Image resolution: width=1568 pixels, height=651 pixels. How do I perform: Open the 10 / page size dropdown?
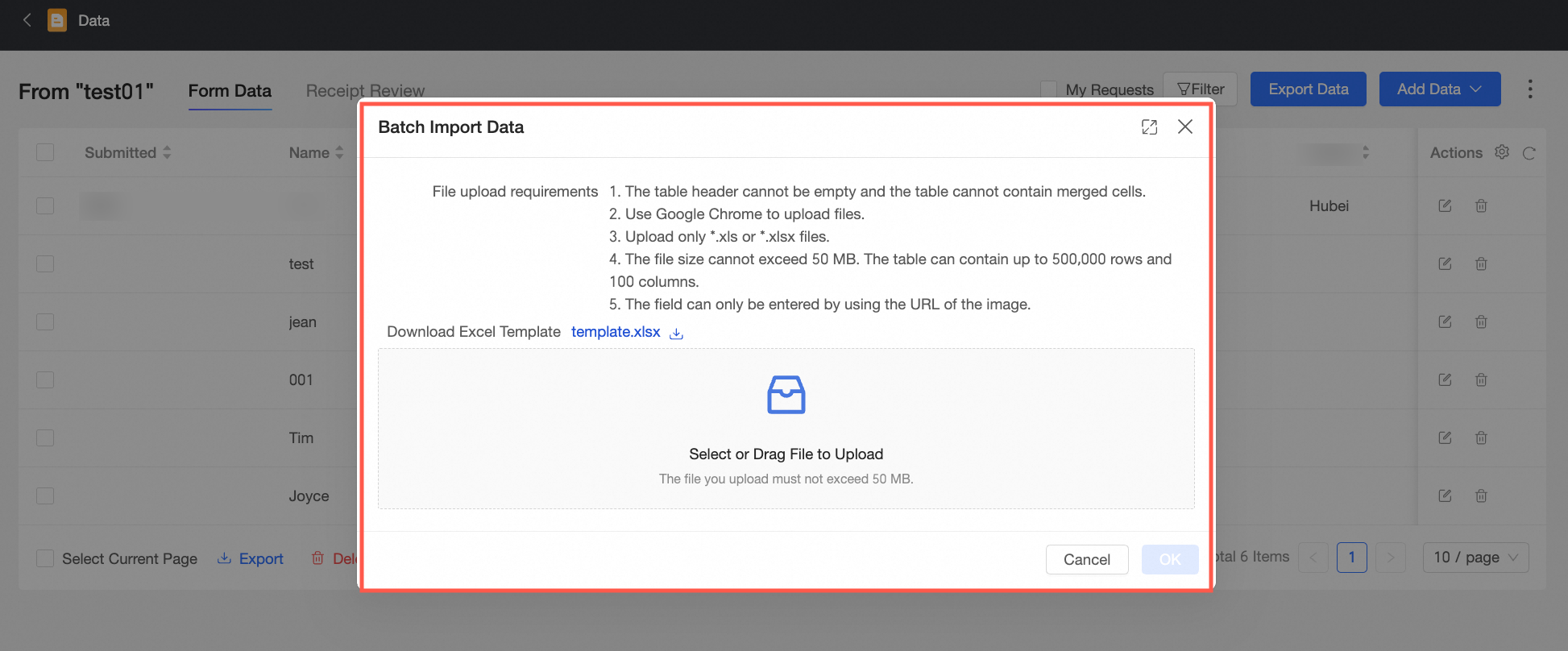coord(1475,558)
